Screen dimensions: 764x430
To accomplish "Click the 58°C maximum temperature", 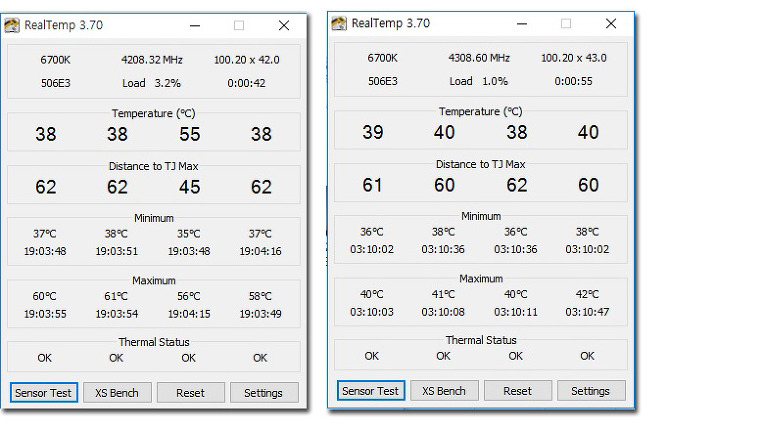I will tap(260, 296).
